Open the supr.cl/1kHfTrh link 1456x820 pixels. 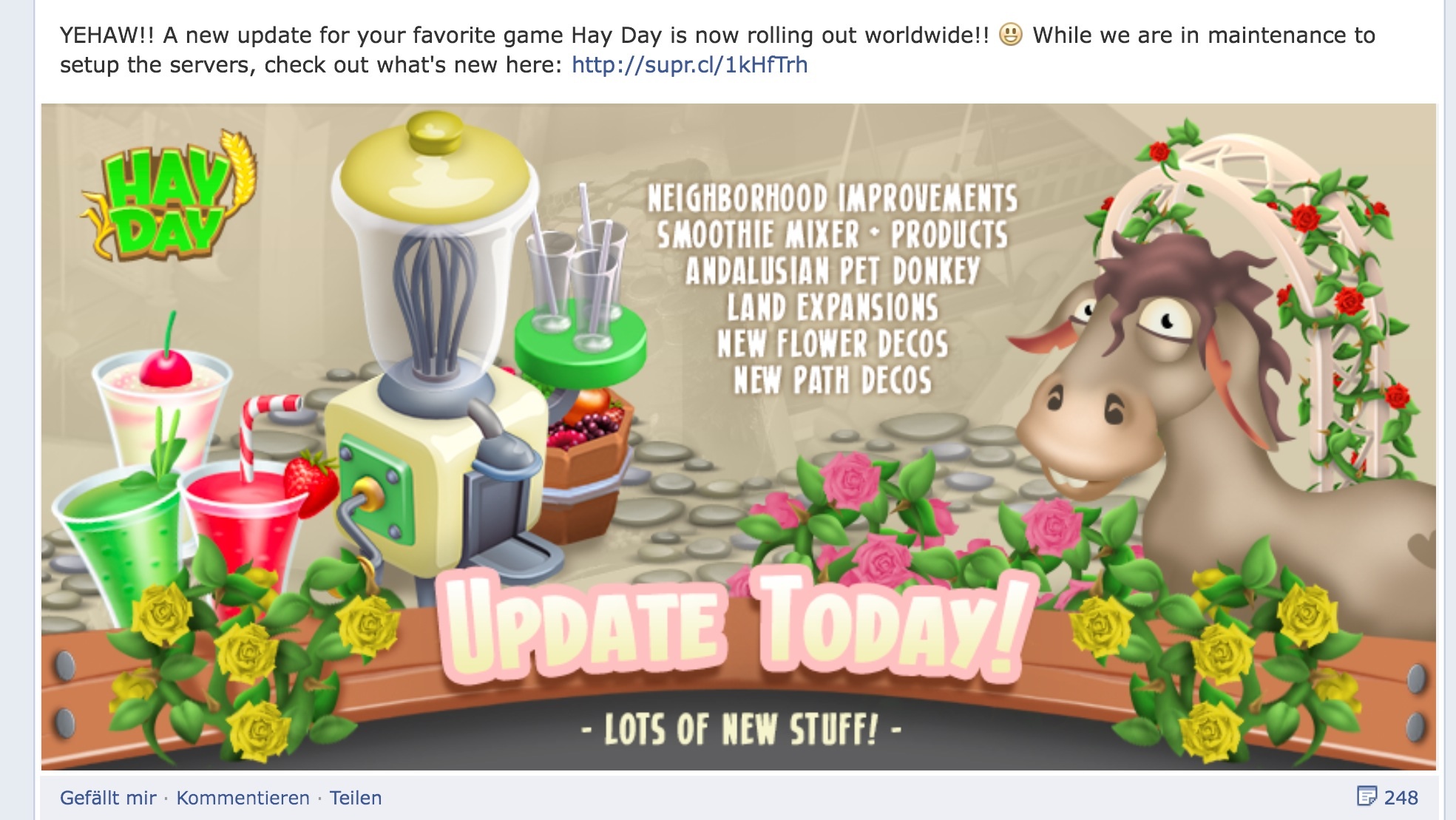tap(689, 65)
